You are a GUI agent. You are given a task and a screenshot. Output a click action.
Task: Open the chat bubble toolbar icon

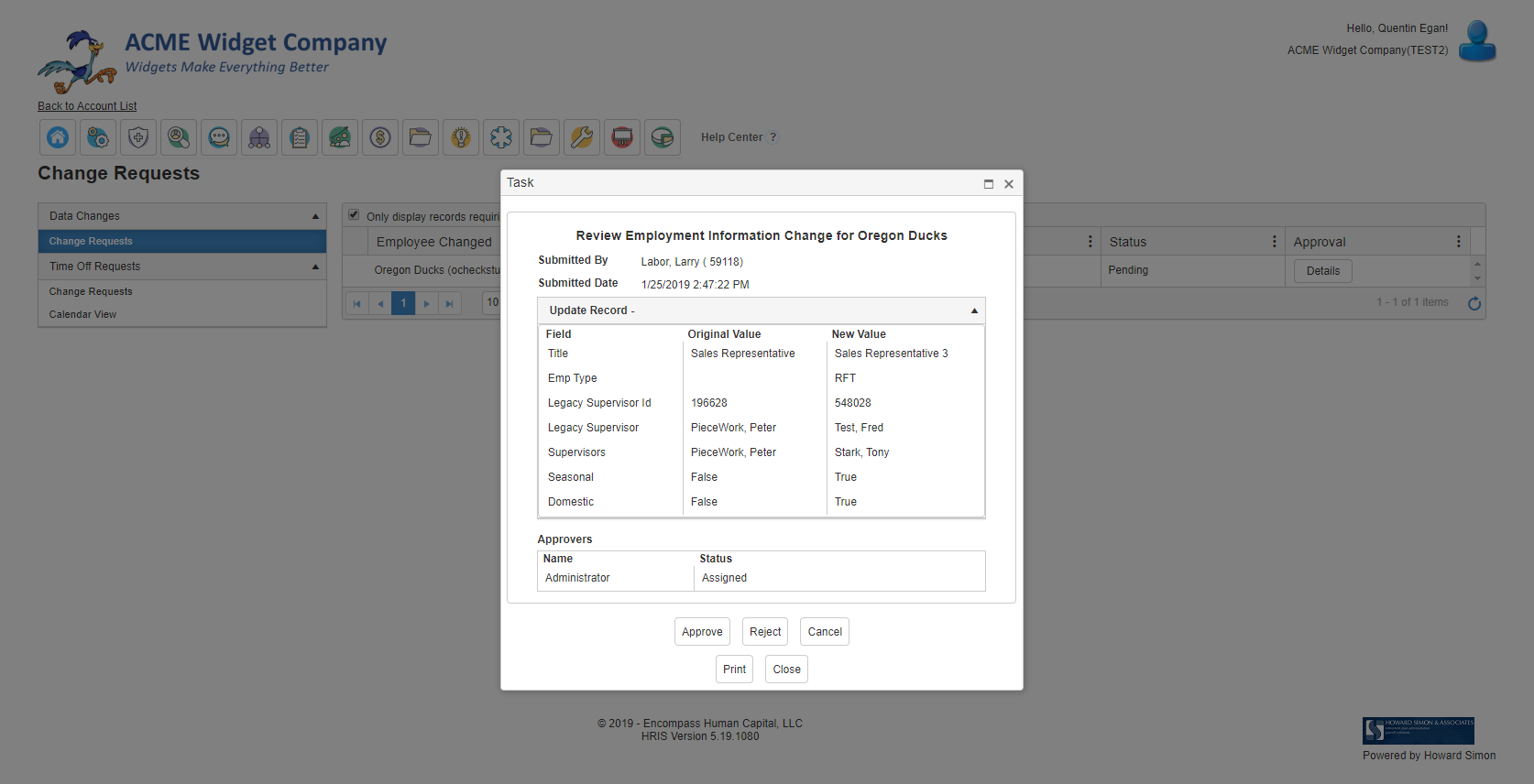pyautogui.click(x=219, y=137)
